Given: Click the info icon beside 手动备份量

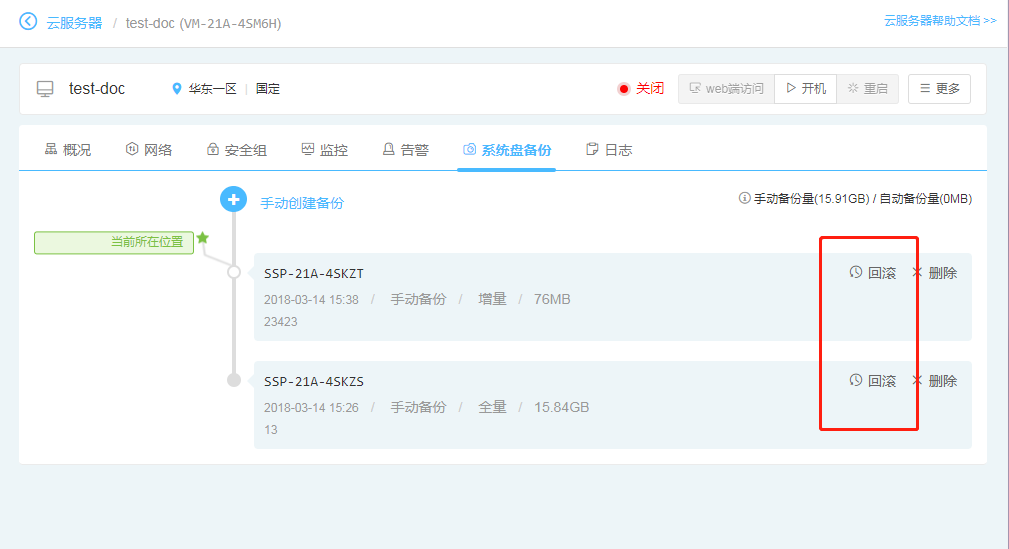Looking at the screenshot, I should coord(745,198).
